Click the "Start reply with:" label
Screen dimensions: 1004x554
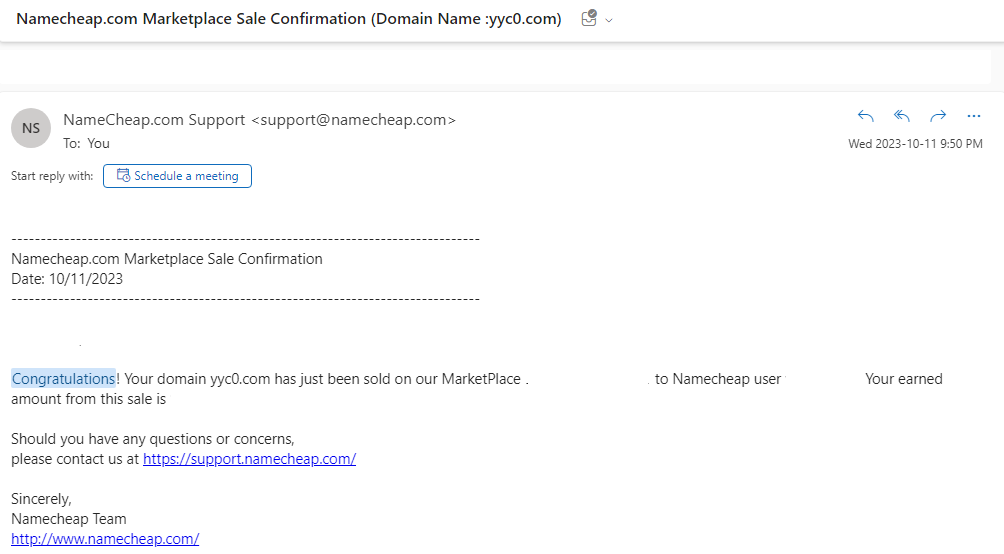coord(52,176)
